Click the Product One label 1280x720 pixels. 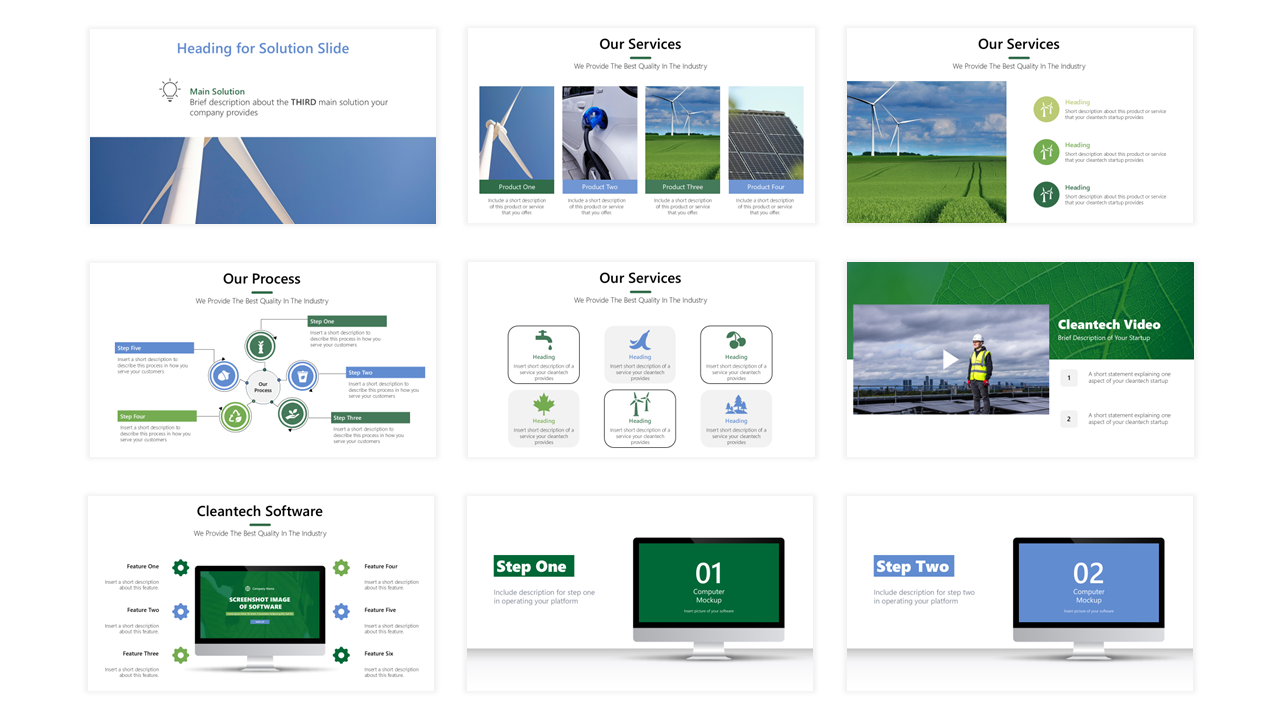point(517,187)
